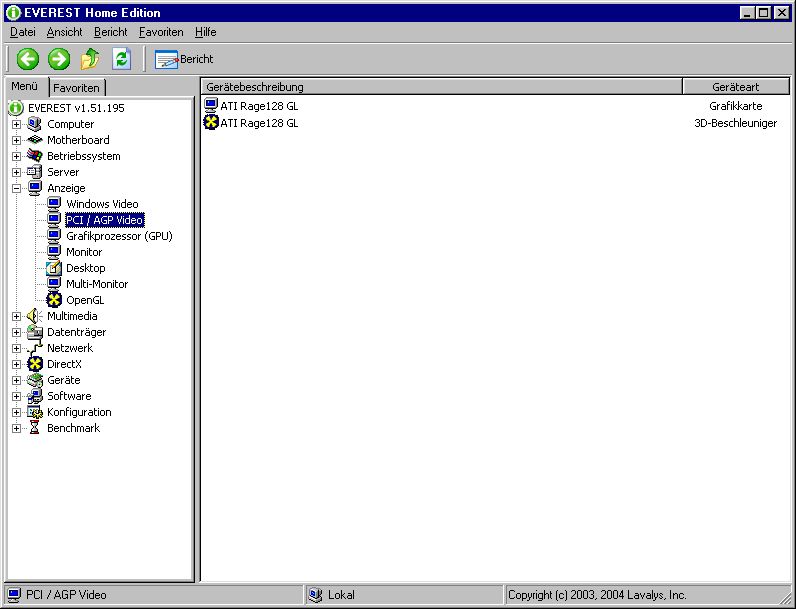
Task: Click the Monitor item icon in tree
Action: [x=54, y=252]
